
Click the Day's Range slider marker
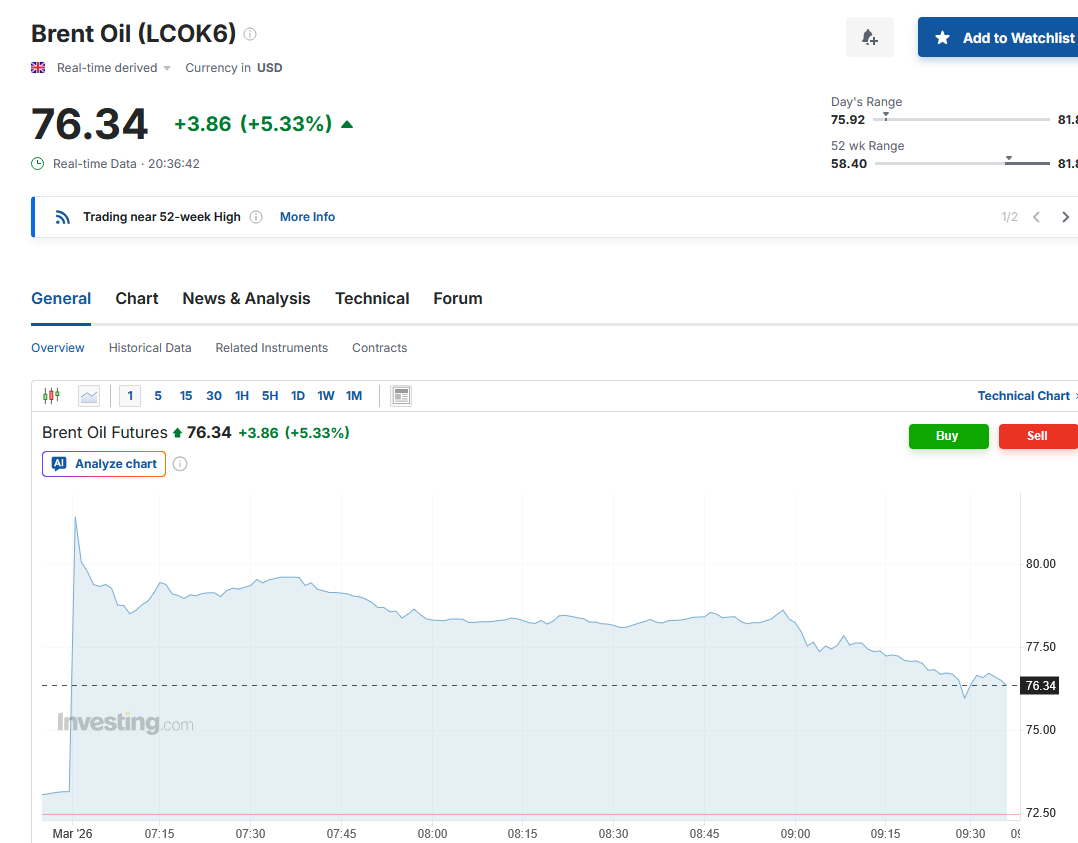886,117
